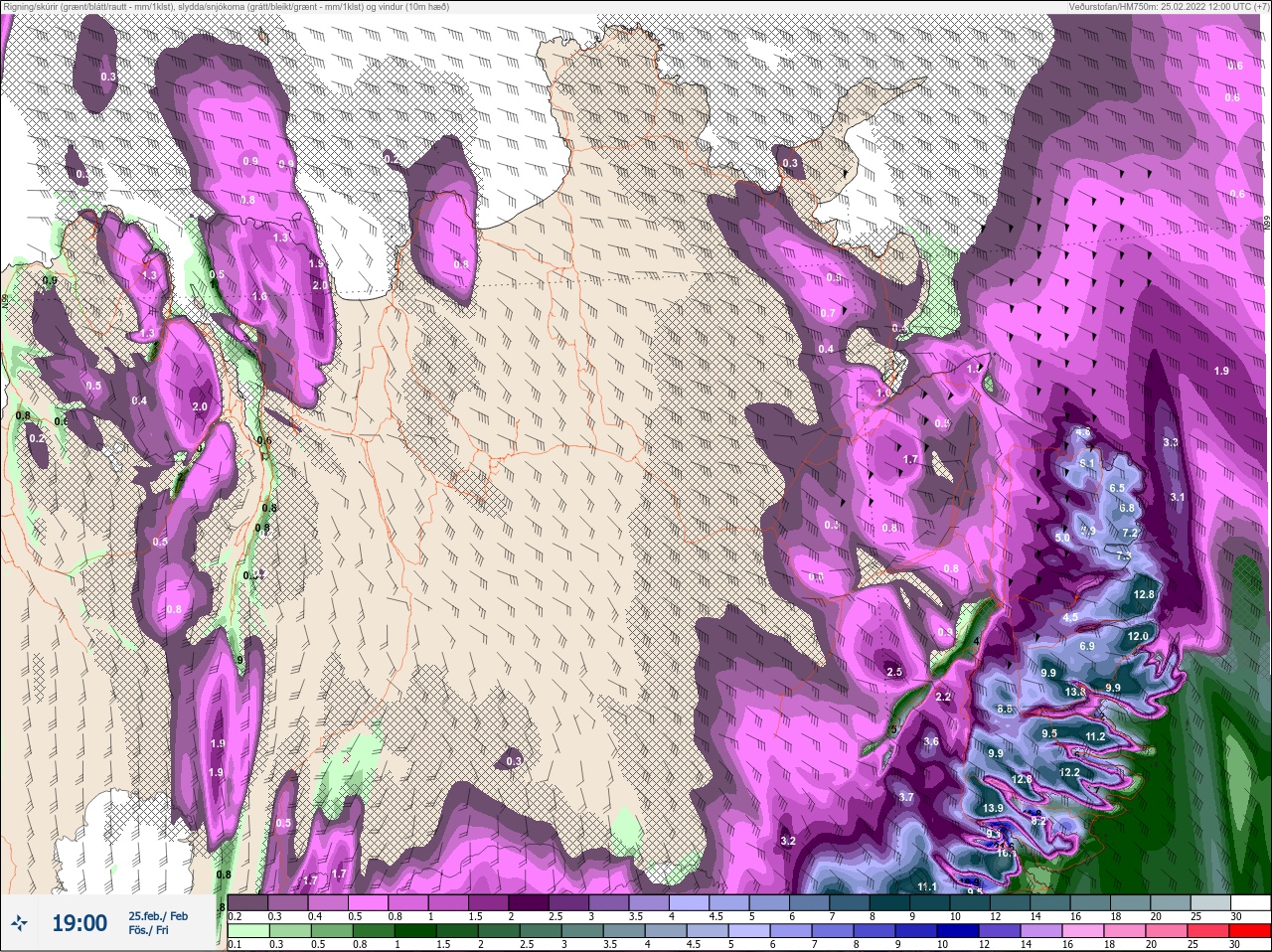1272x952 pixels.
Task: Click the precipitation value 2.5 on the map
Action: 894,672
